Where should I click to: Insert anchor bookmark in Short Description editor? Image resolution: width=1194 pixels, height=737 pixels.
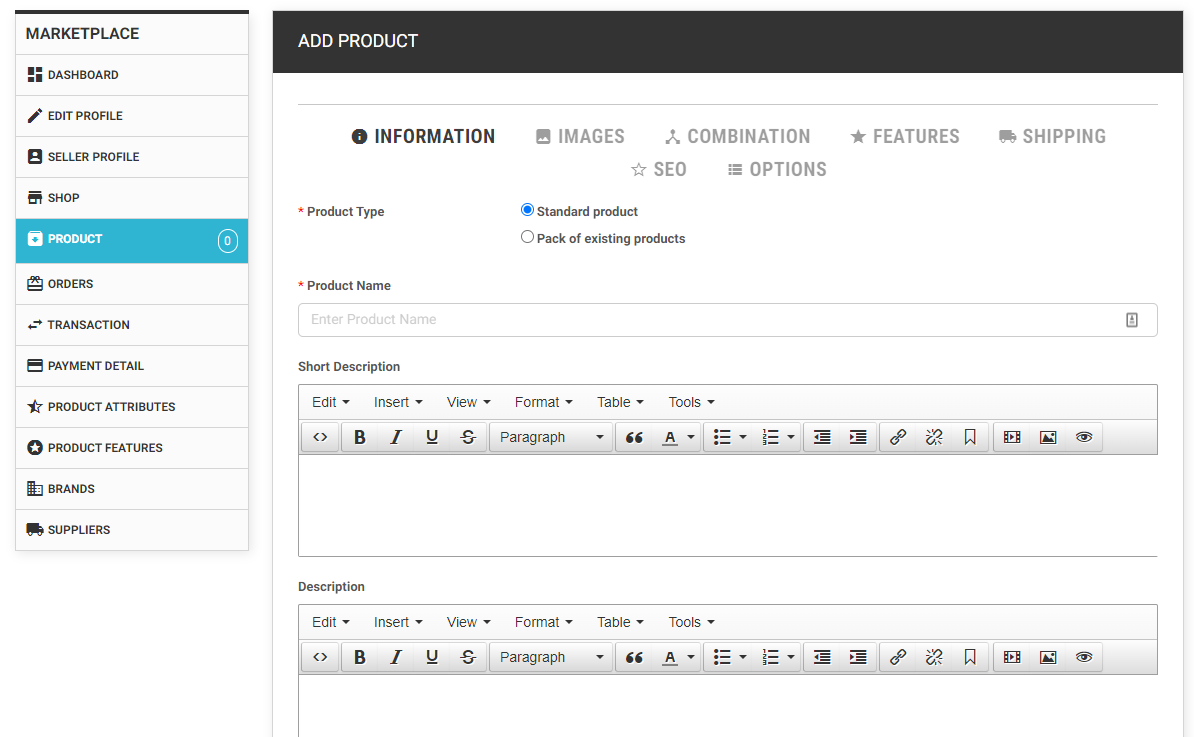[x=969, y=437]
